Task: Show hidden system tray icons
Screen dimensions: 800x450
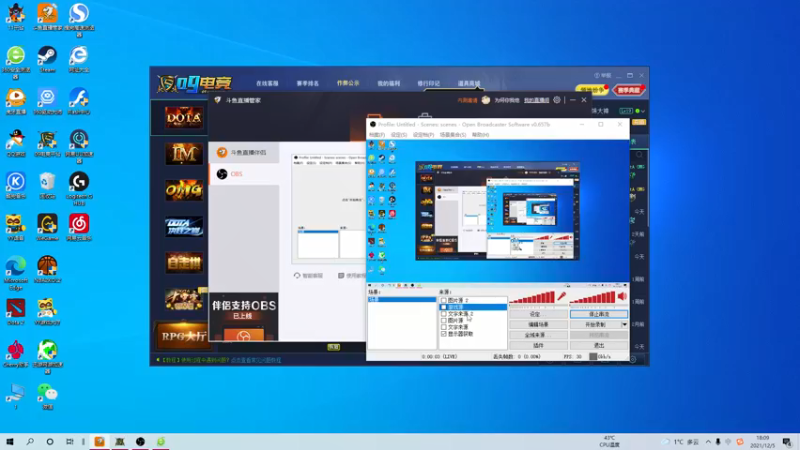Action: pos(708,442)
